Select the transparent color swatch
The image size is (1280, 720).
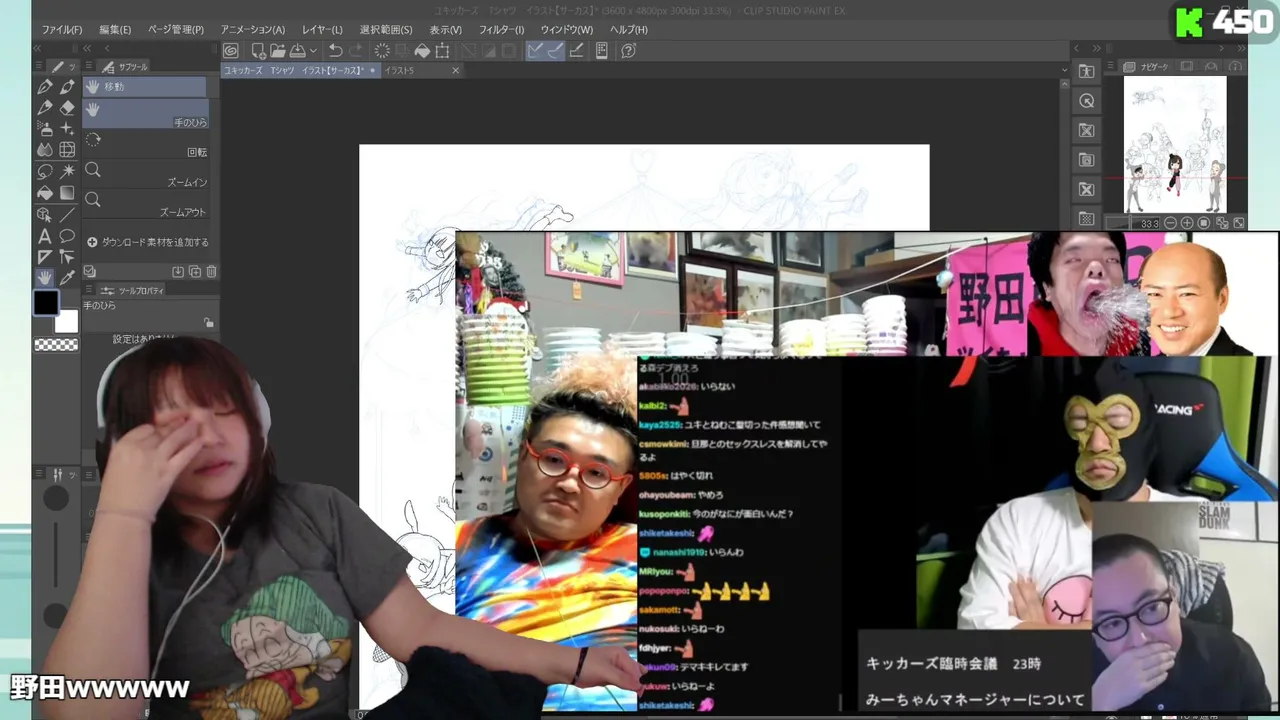56,345
